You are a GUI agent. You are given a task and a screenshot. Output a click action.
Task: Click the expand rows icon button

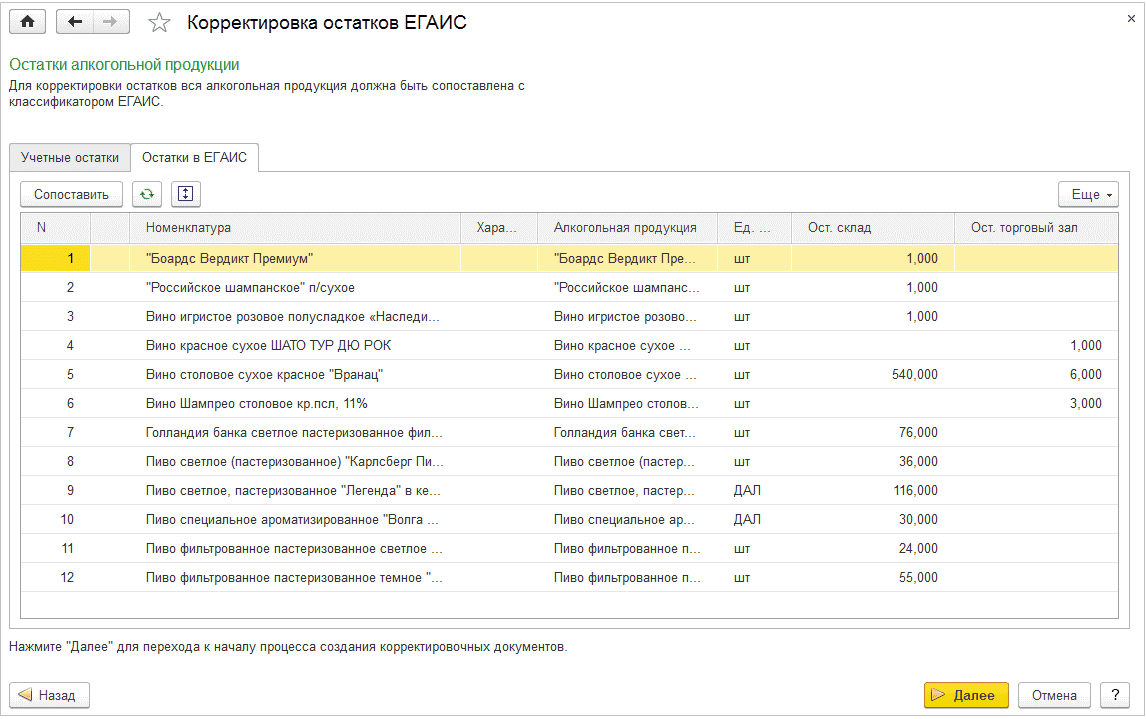click(186, 194)
